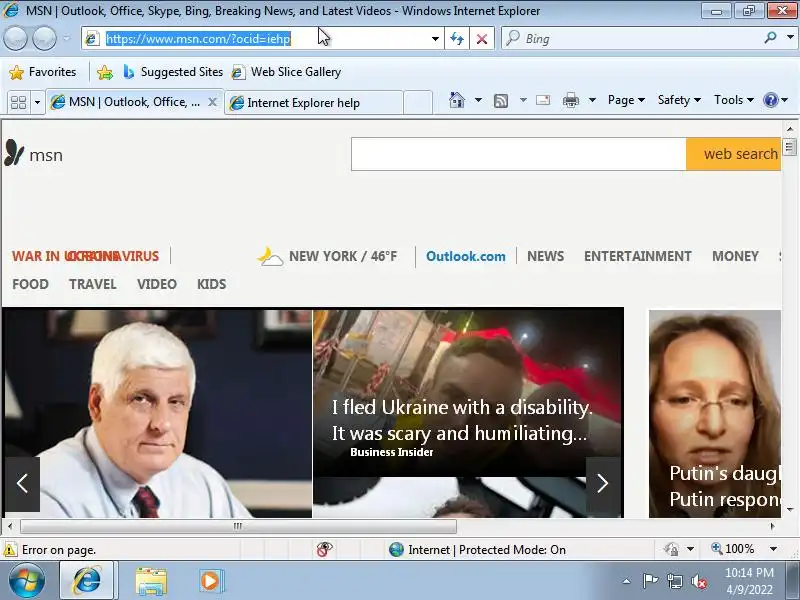Open the recent pages dropdown arrow
The height and width of the screenshot is (600, 800).
(67, 38)
